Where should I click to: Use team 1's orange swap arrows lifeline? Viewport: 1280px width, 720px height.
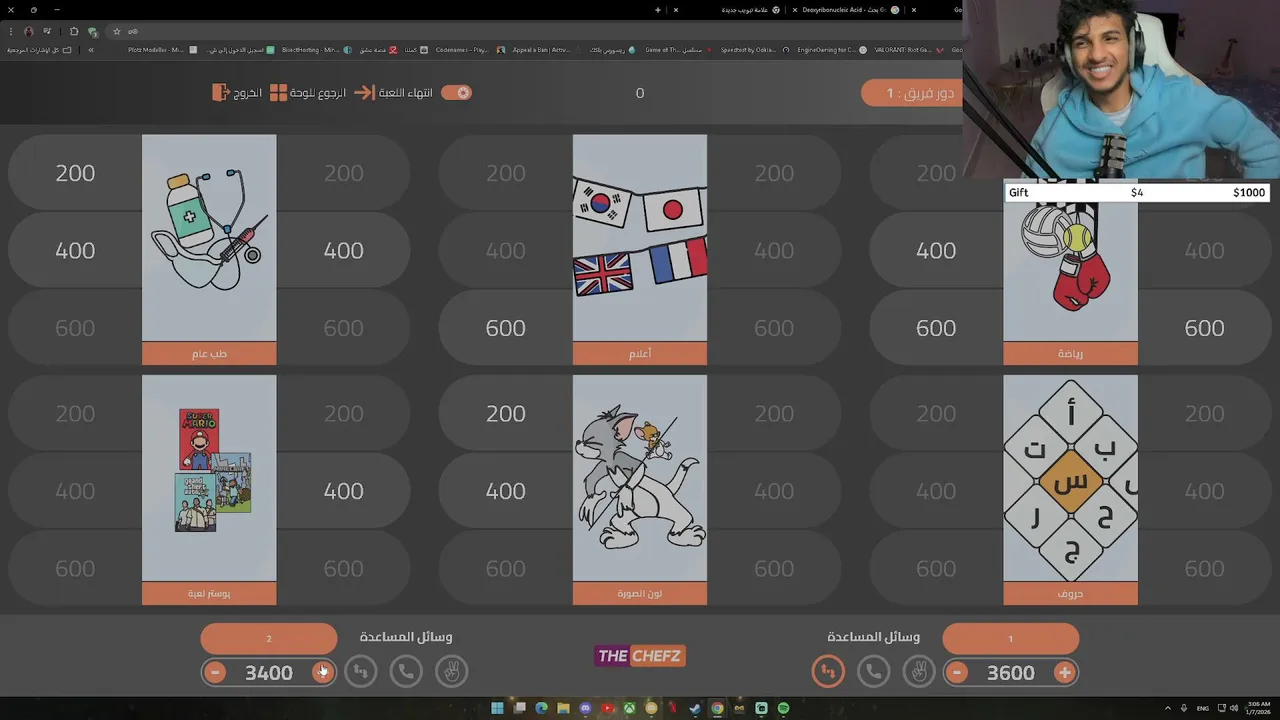828,671
